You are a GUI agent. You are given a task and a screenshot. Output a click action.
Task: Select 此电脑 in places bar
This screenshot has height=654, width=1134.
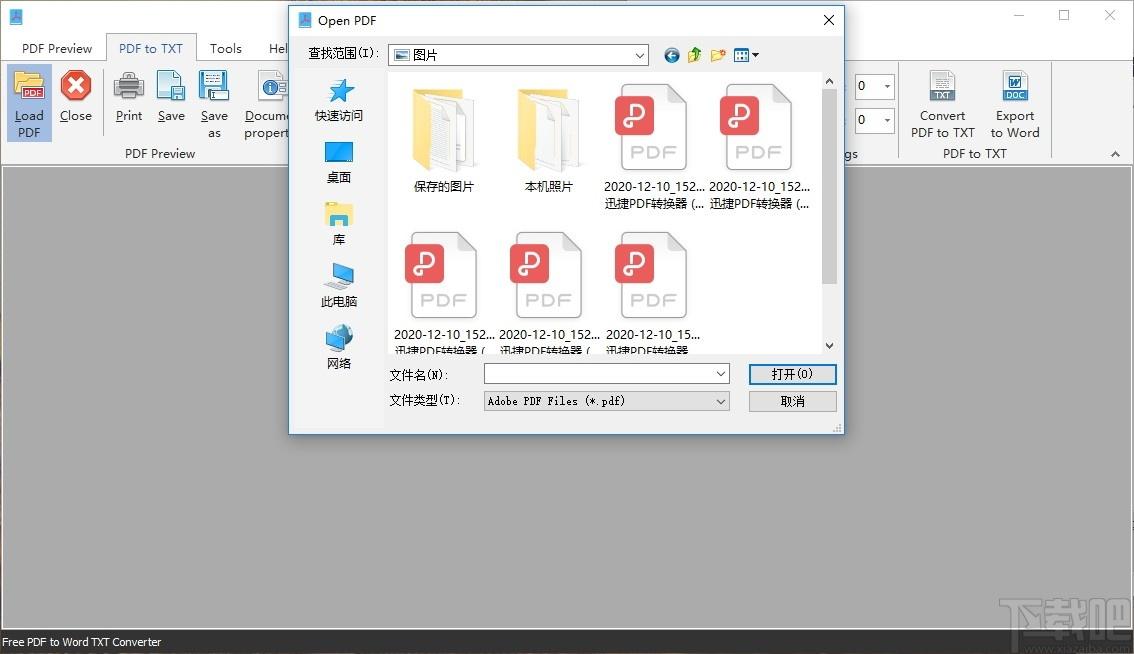click(x=338, y=286)
